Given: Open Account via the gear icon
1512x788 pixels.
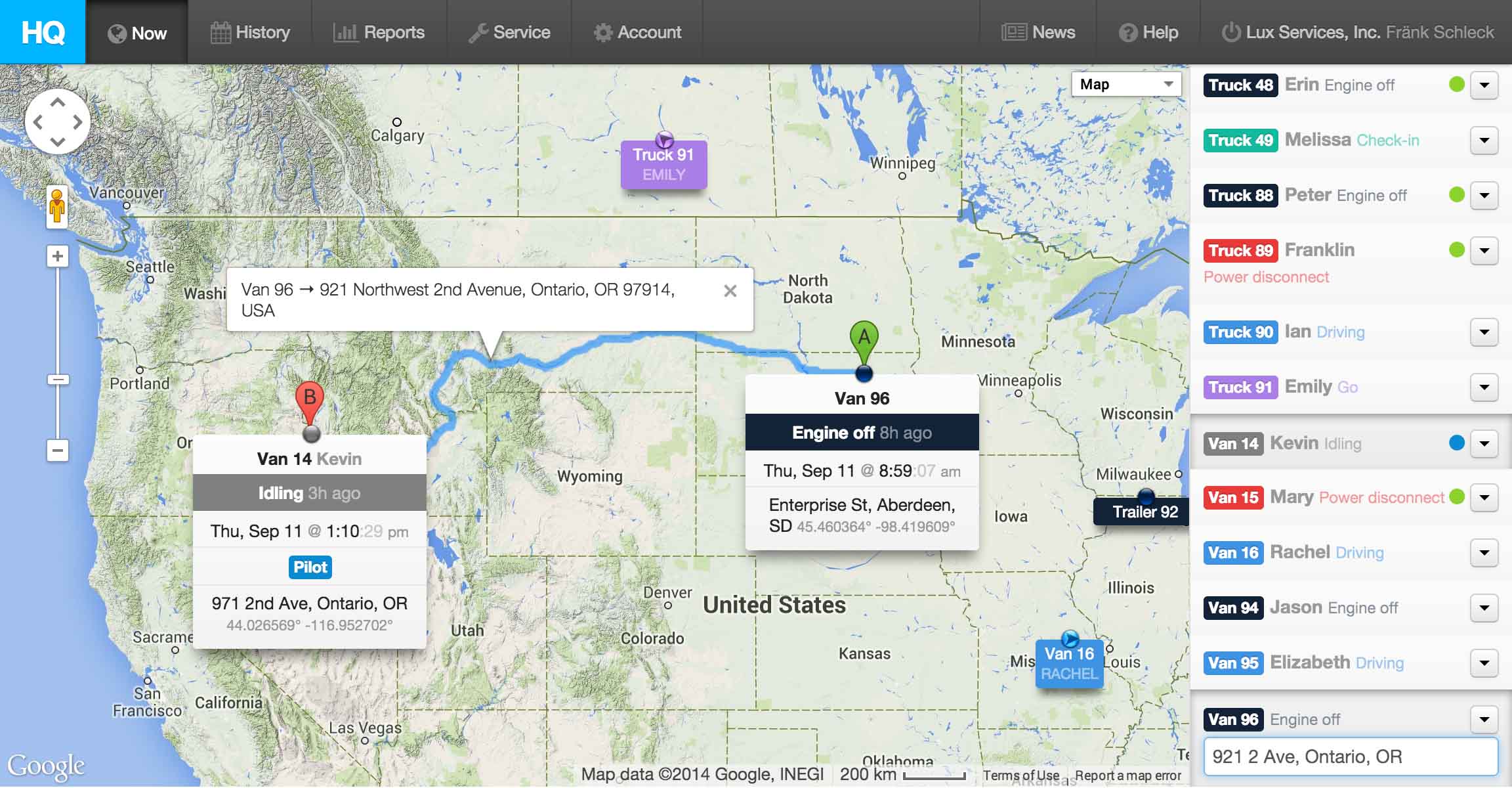Looking at the screenshot, I should (x=603, y=32).
